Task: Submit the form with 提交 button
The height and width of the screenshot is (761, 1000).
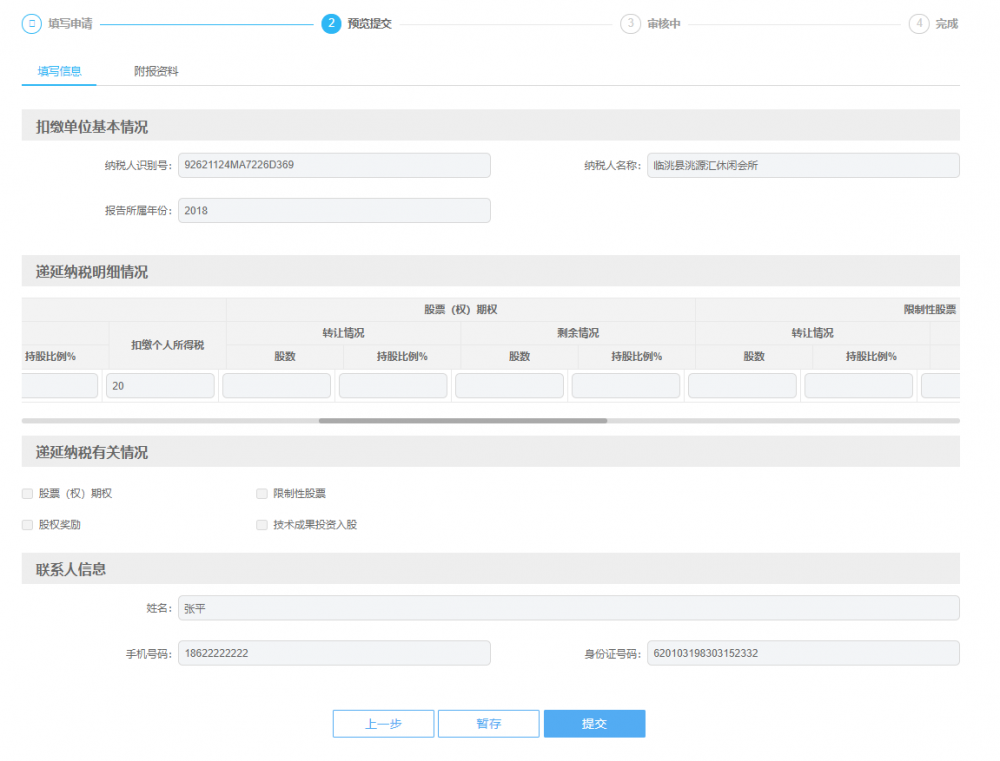Action: [594, 724]
